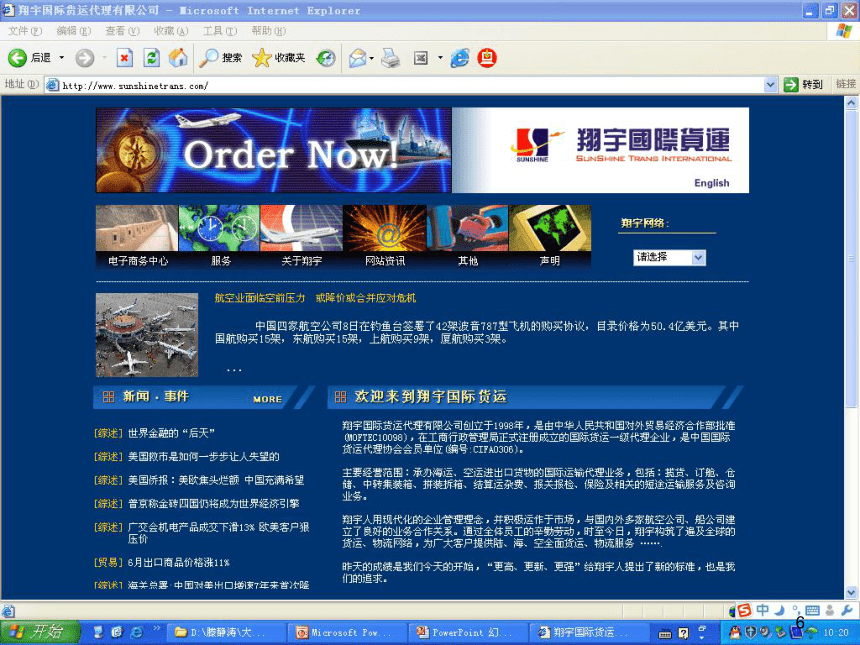Open the 电子商务中心 navigation tile
860x645 pixels.
point(137,237)
